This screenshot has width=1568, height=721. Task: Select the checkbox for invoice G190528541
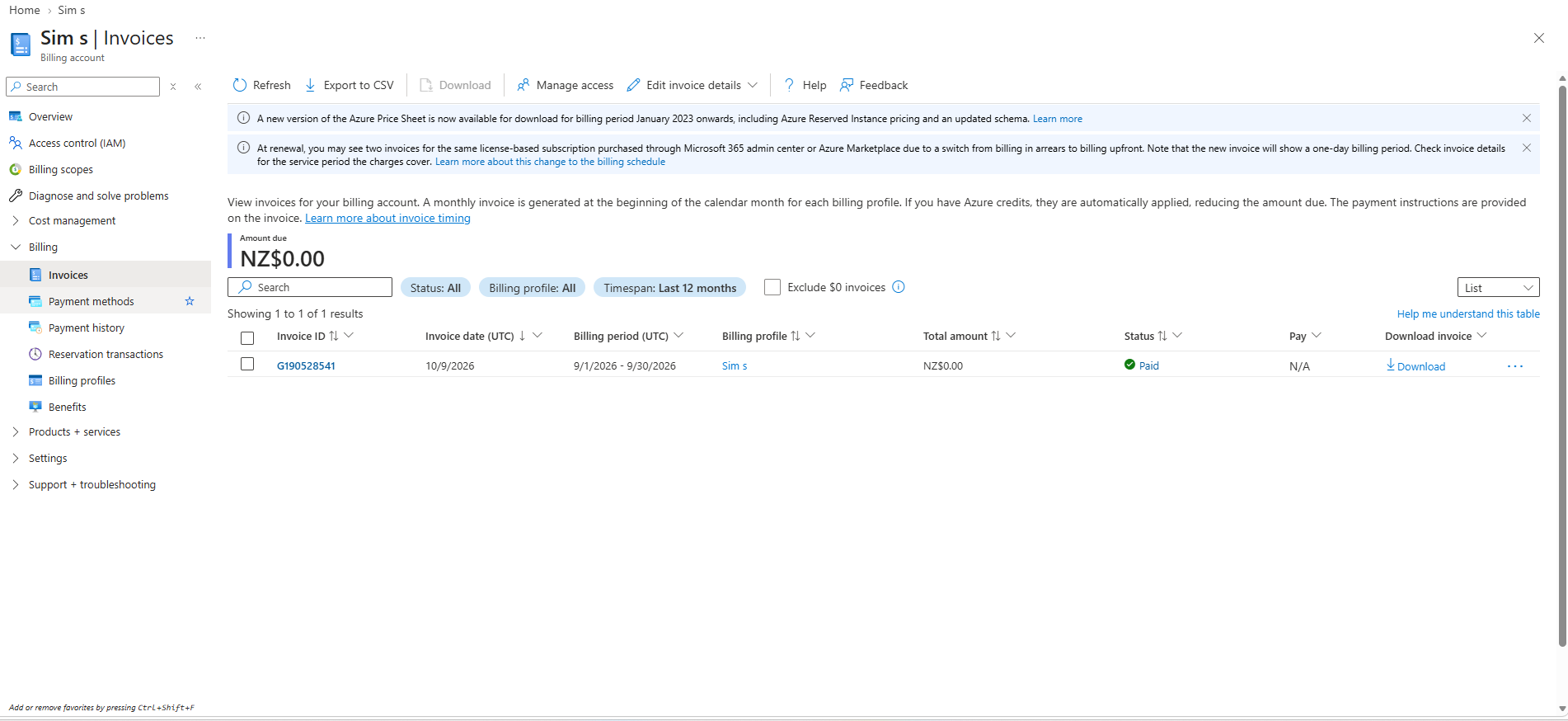247,364
